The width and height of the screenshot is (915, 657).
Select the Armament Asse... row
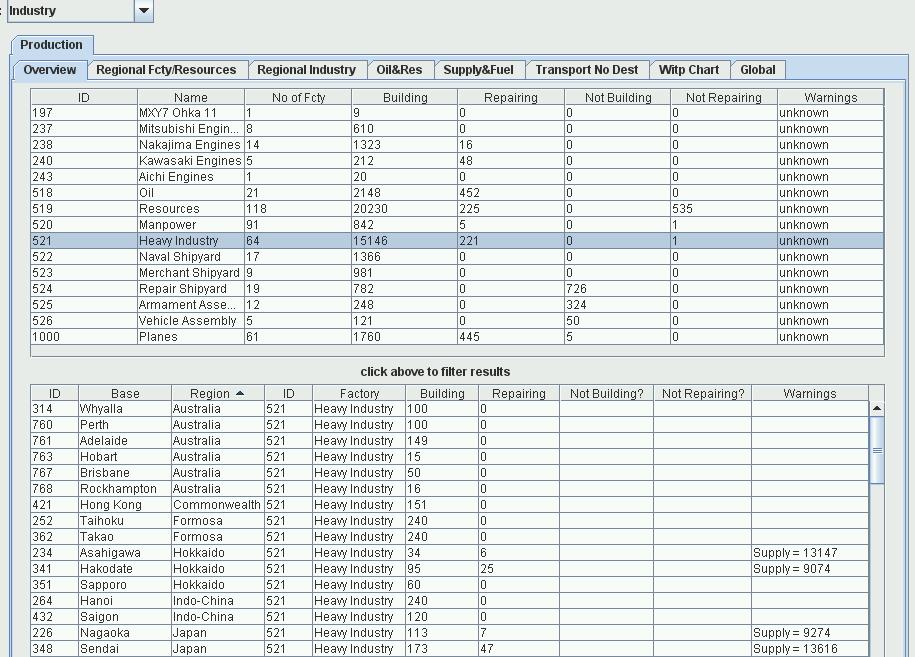click(457, 305)
